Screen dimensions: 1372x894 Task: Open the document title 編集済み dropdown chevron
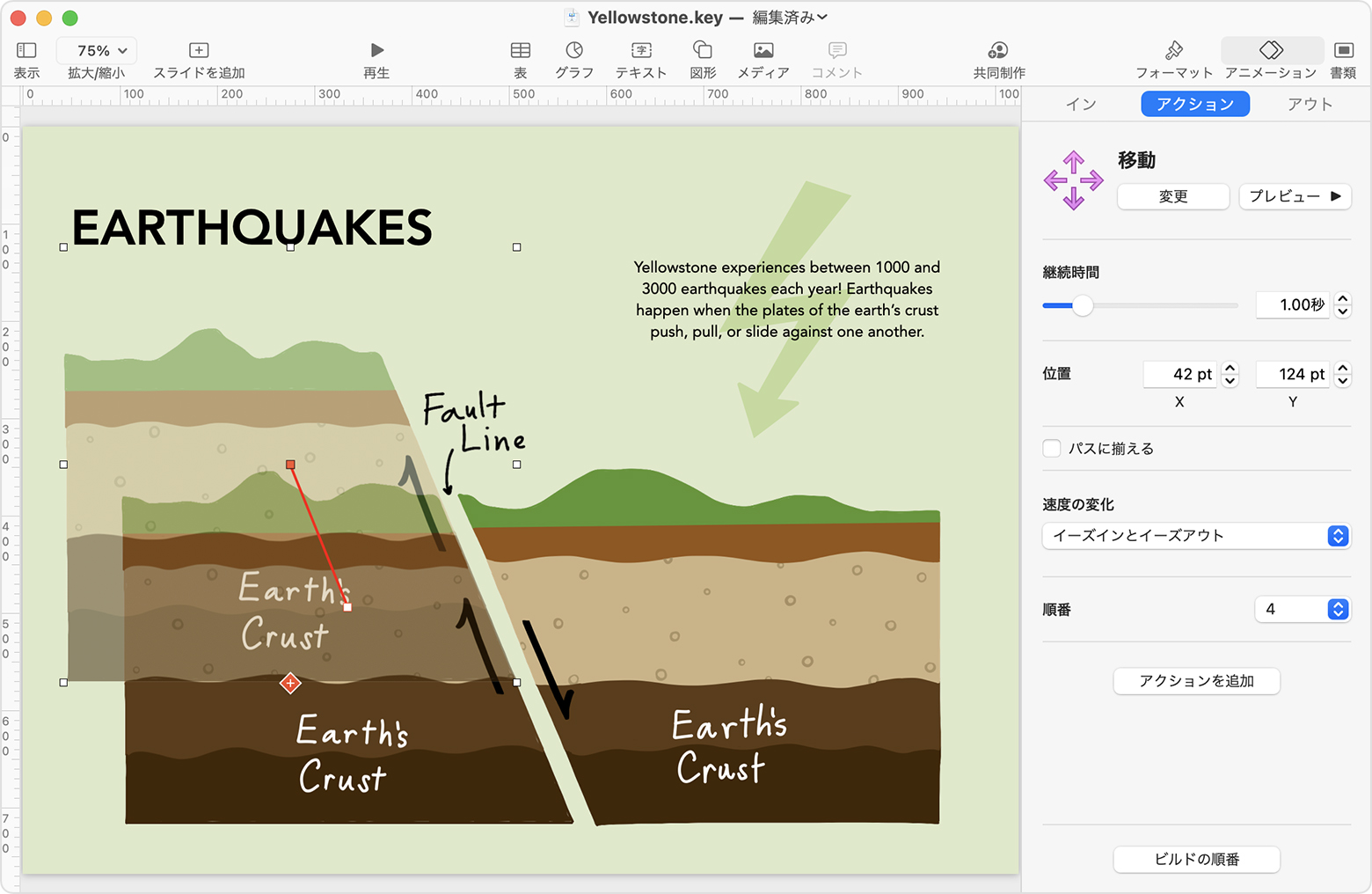(x=822, y=18)
